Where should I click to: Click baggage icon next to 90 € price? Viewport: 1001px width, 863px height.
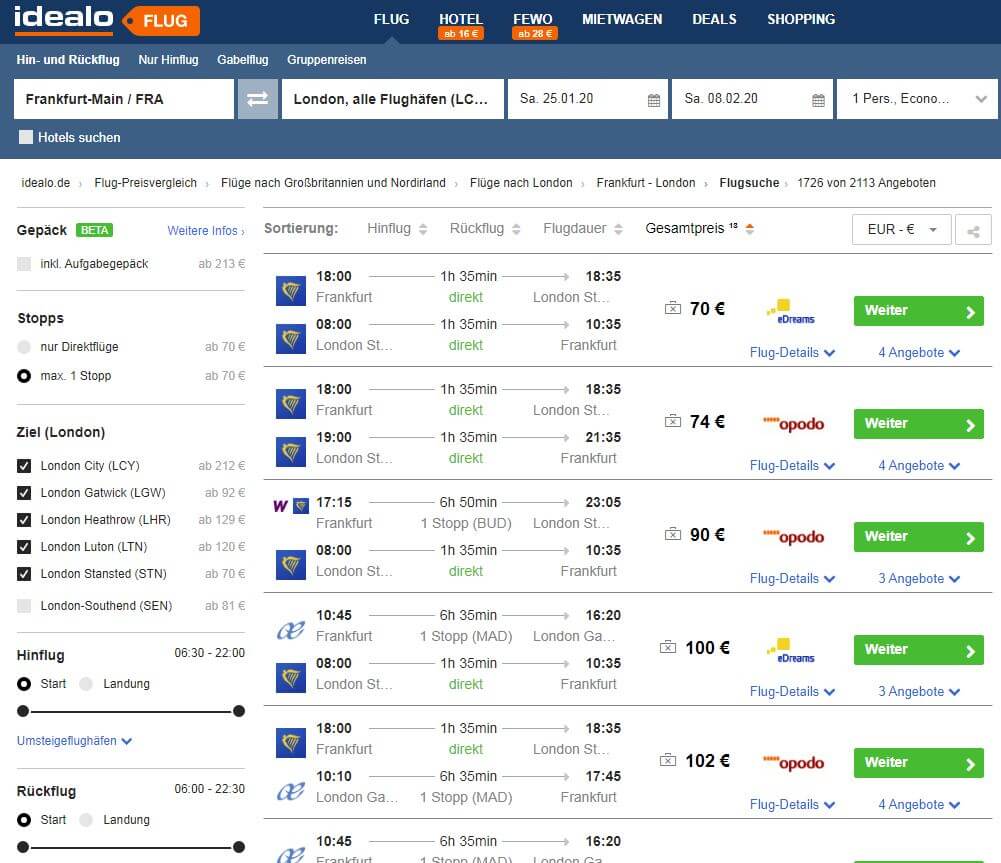point(673,534)
